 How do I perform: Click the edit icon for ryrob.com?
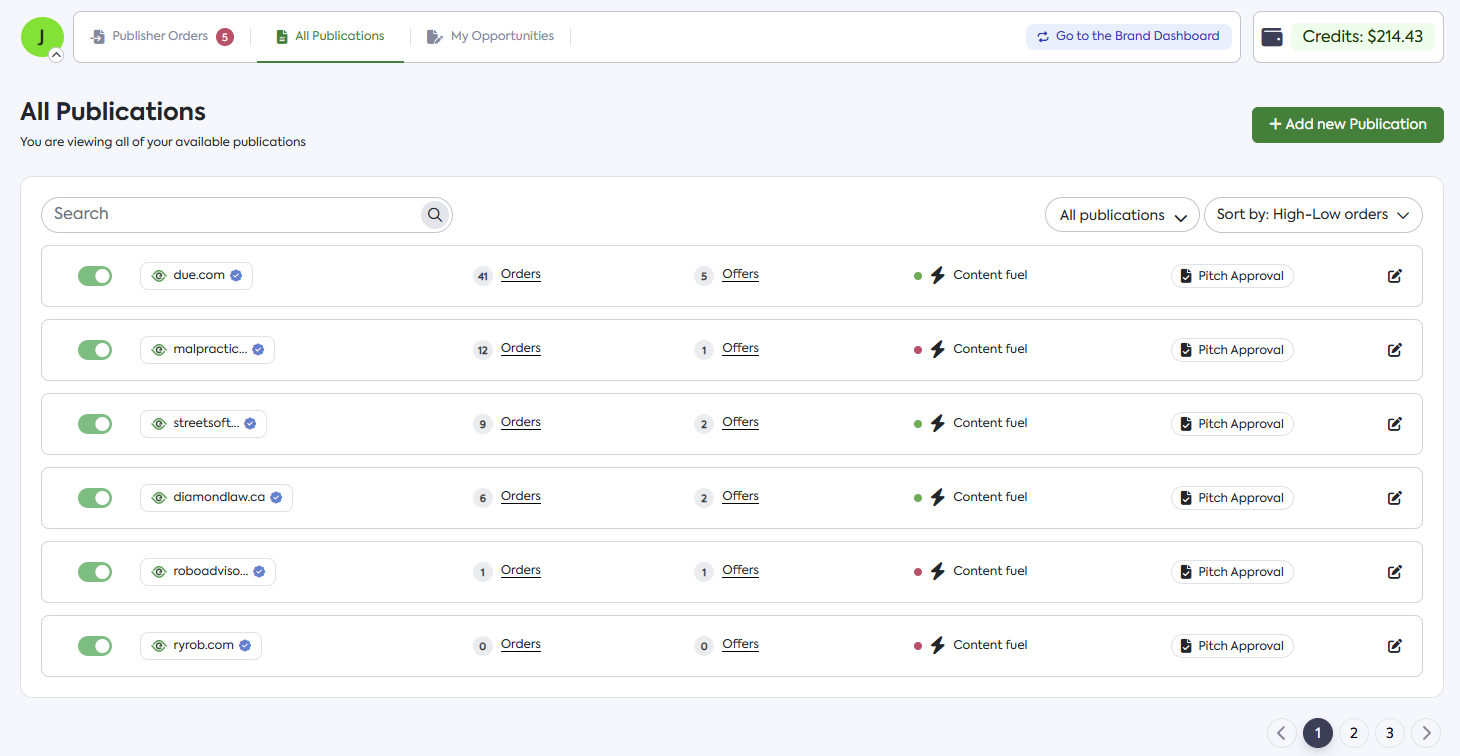coord(1394,646)
